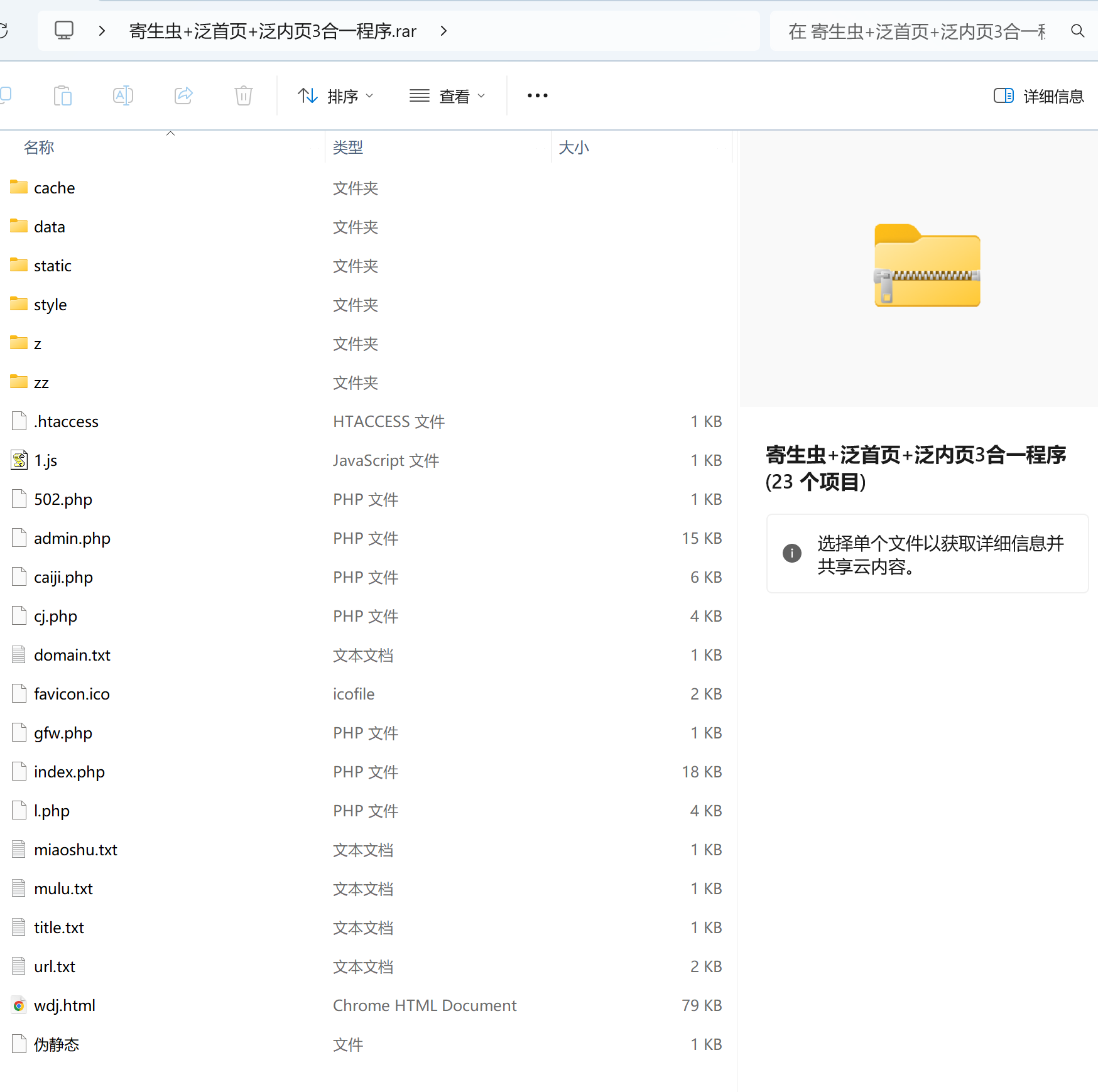The width and height of the screenshot is (1098, 1092).
Task: Sort by the 名称 column header
Action: tap(39, 148)
